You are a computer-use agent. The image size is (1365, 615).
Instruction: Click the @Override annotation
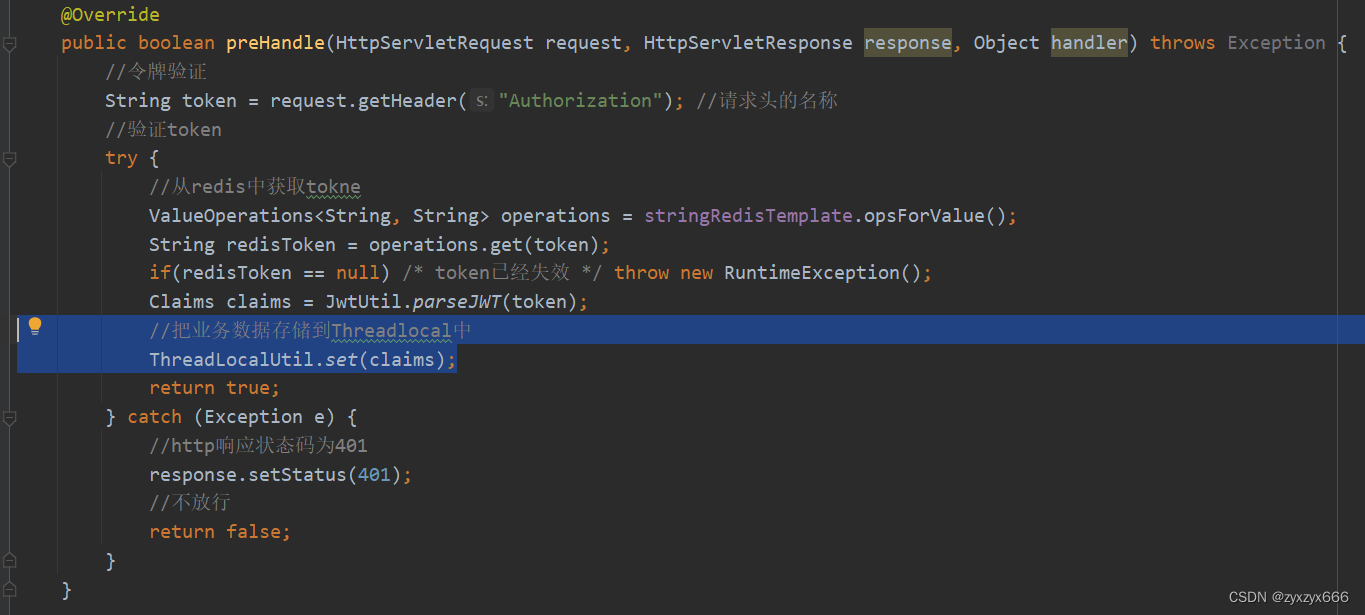pos(109,14)
